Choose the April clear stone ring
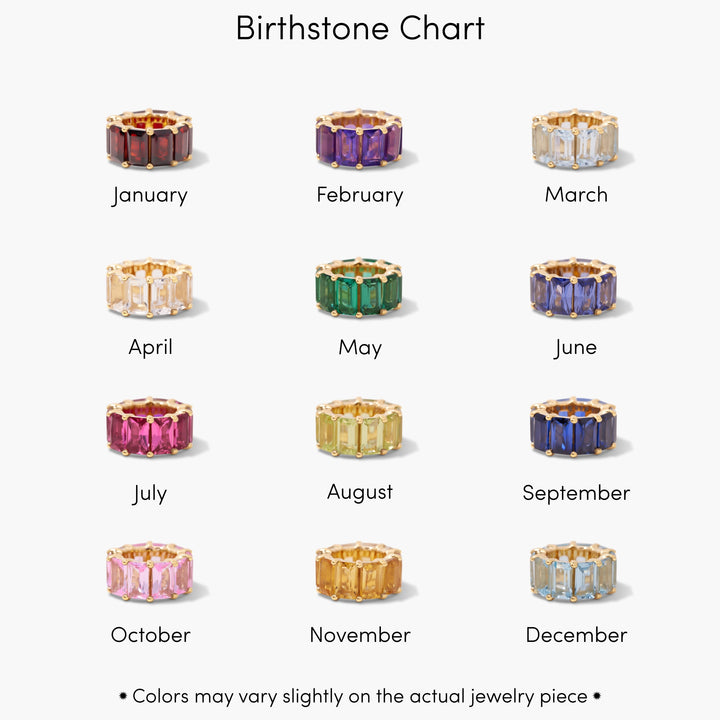The width and height of the screenshot is (720, 720). tap(149, 288)
